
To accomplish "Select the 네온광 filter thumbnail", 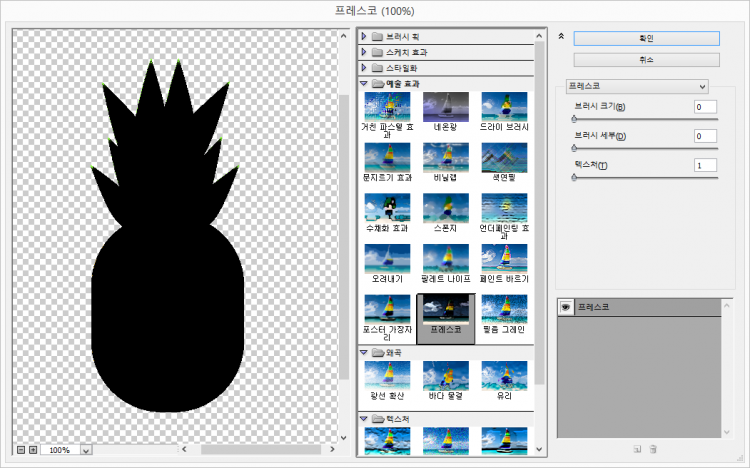I will [445, 107].
